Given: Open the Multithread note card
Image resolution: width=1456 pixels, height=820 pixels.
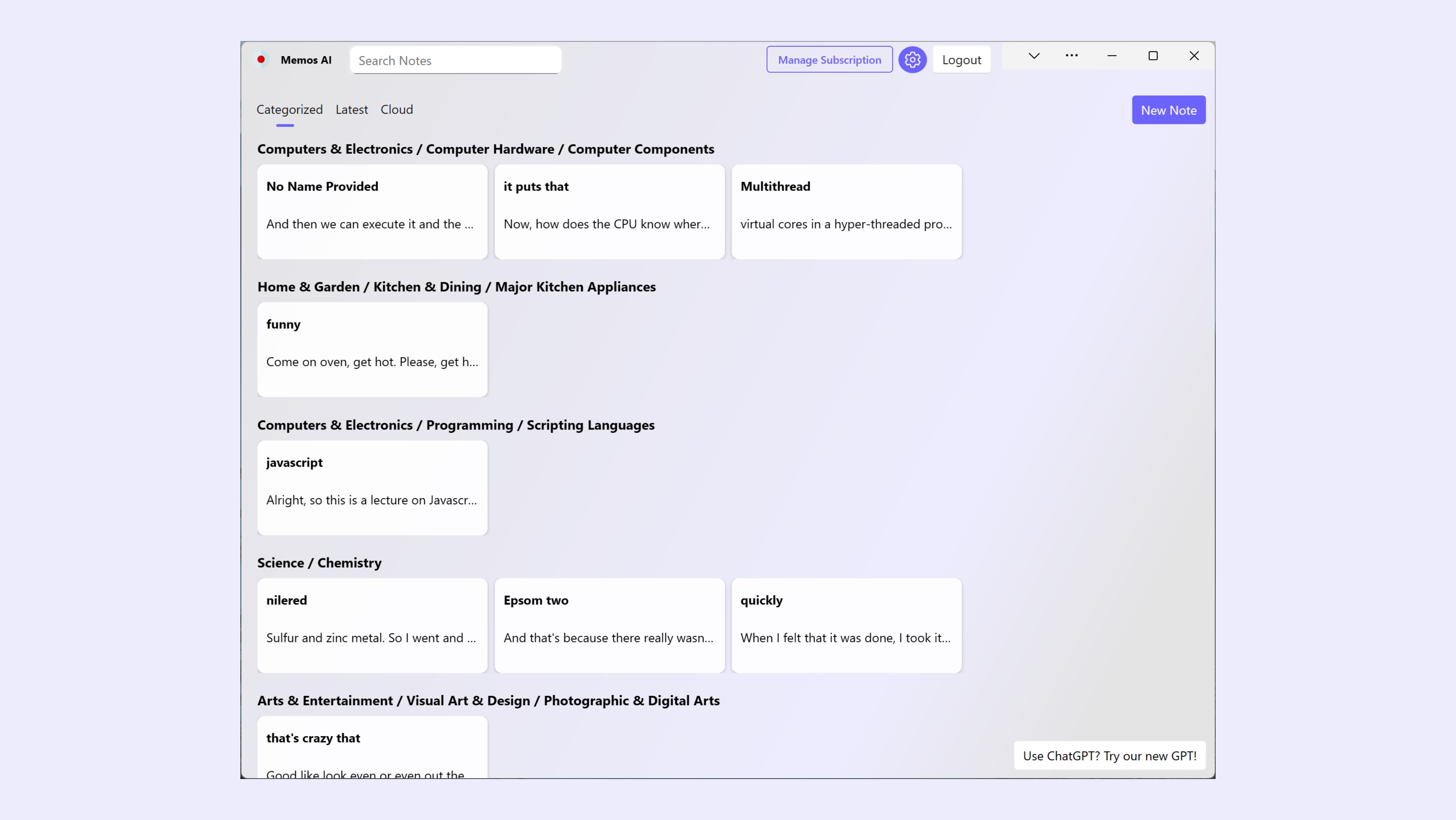Looking at the screenshot, I should point(846,211).
